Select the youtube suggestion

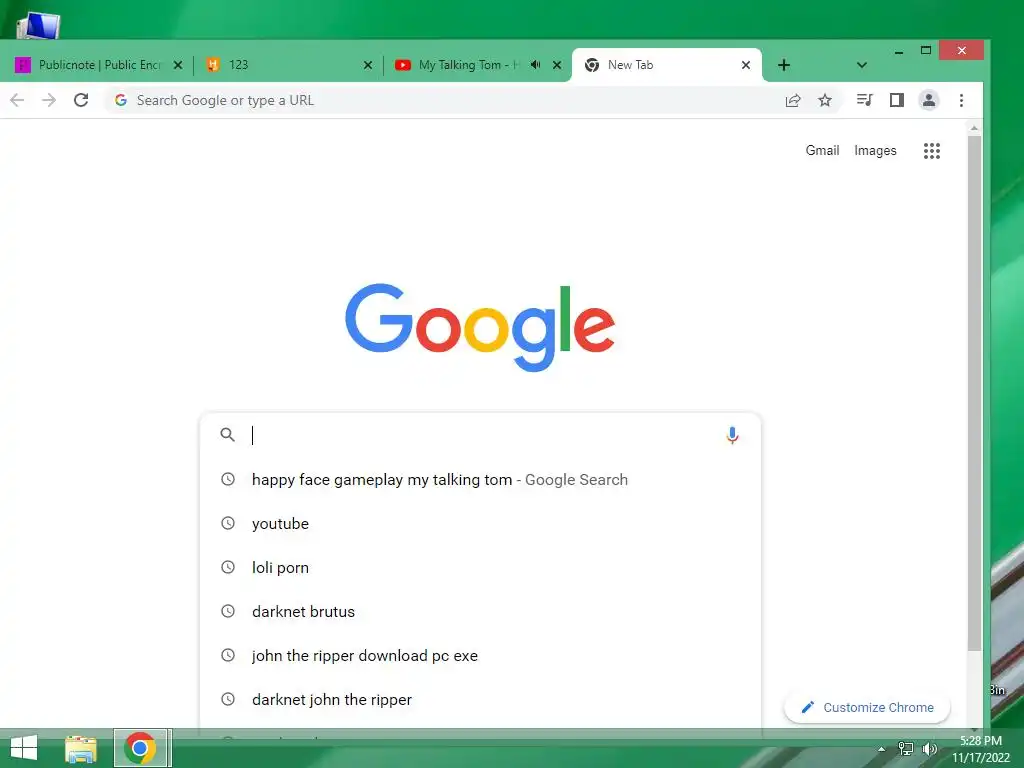(480, 524)
